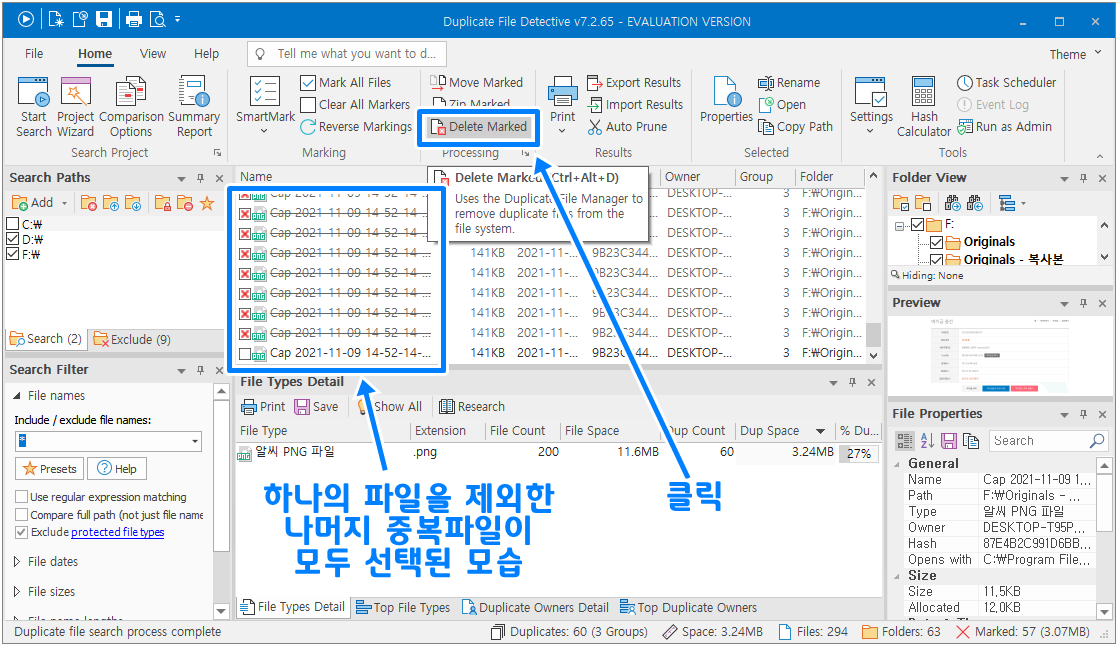Open the Settings tool
Viewport: 1118px width, 647px height.
(x=871, y=106)
